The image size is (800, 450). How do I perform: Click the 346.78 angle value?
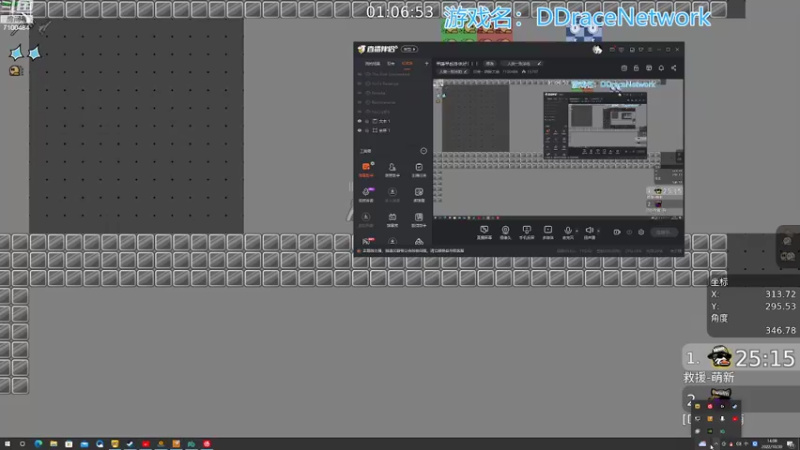780,330
